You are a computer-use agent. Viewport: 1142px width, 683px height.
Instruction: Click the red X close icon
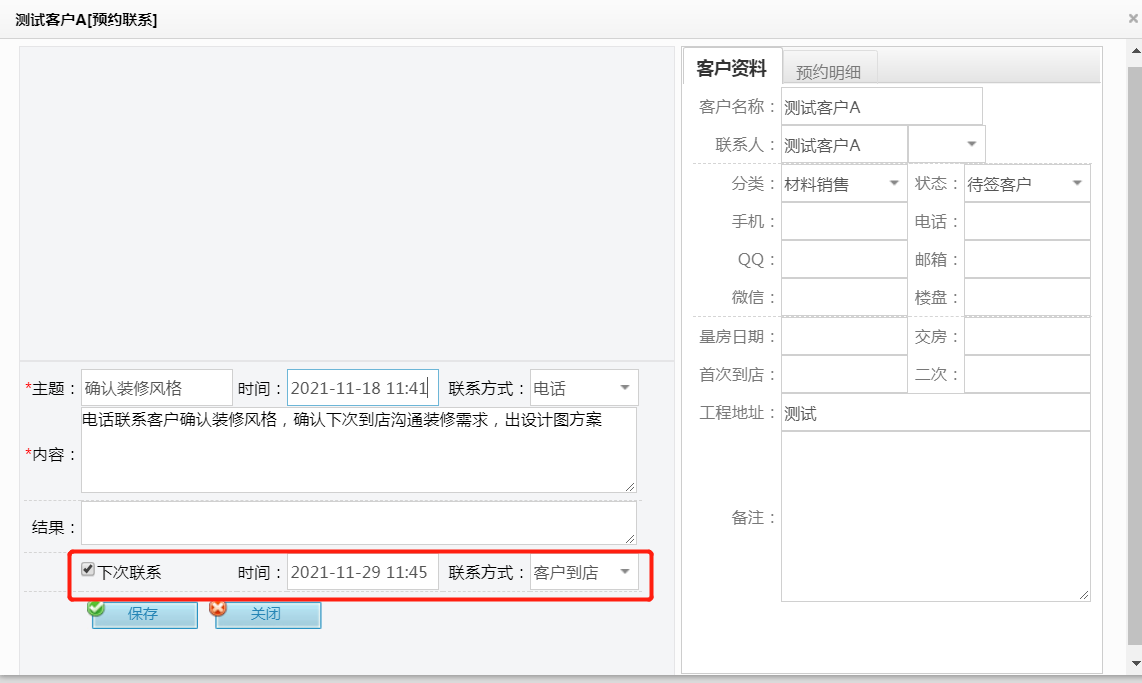(218, 607)
